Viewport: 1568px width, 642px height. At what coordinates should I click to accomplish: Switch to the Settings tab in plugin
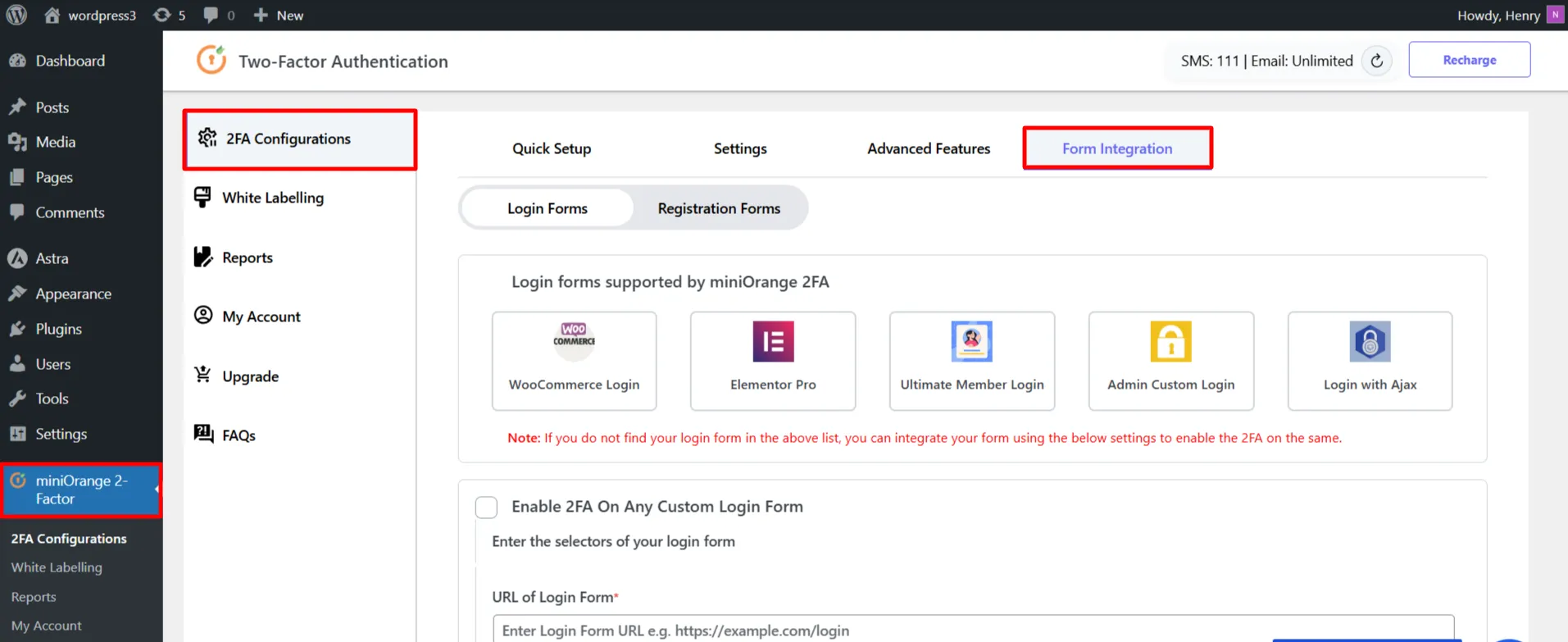click(740, 148)
